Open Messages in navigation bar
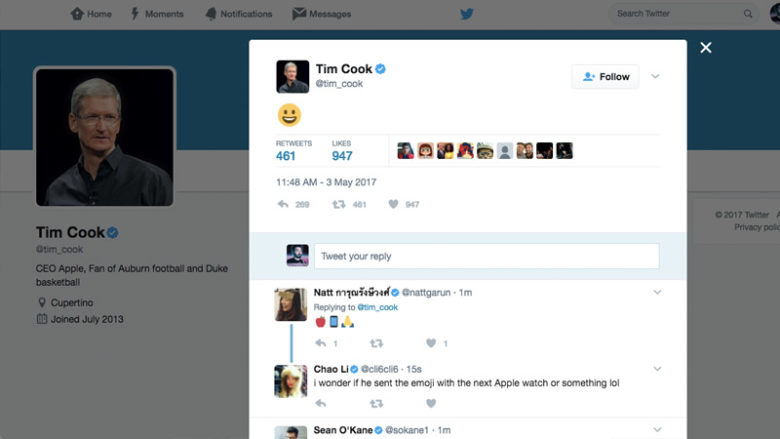This screenshot has height=439, width=780. (x=322, y=14)
